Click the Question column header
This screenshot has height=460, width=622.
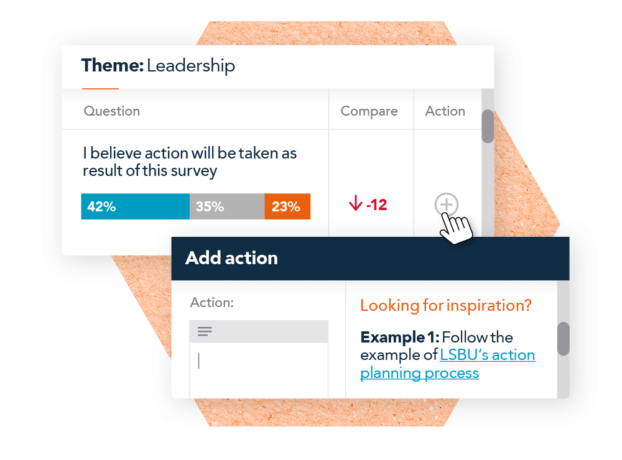pyautogui.click(x=111, y=111)
